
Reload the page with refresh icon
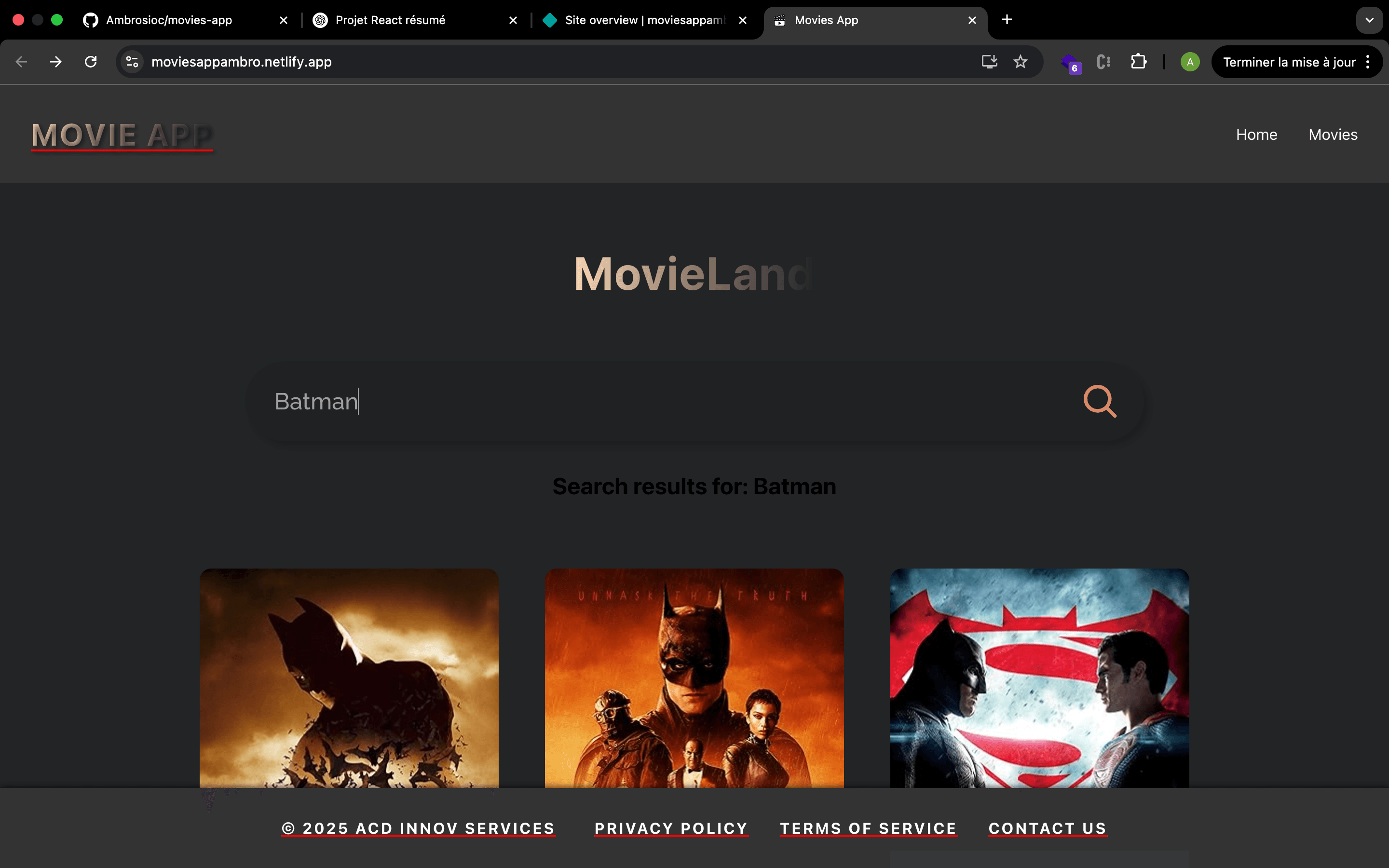click(x=91, y=62)
